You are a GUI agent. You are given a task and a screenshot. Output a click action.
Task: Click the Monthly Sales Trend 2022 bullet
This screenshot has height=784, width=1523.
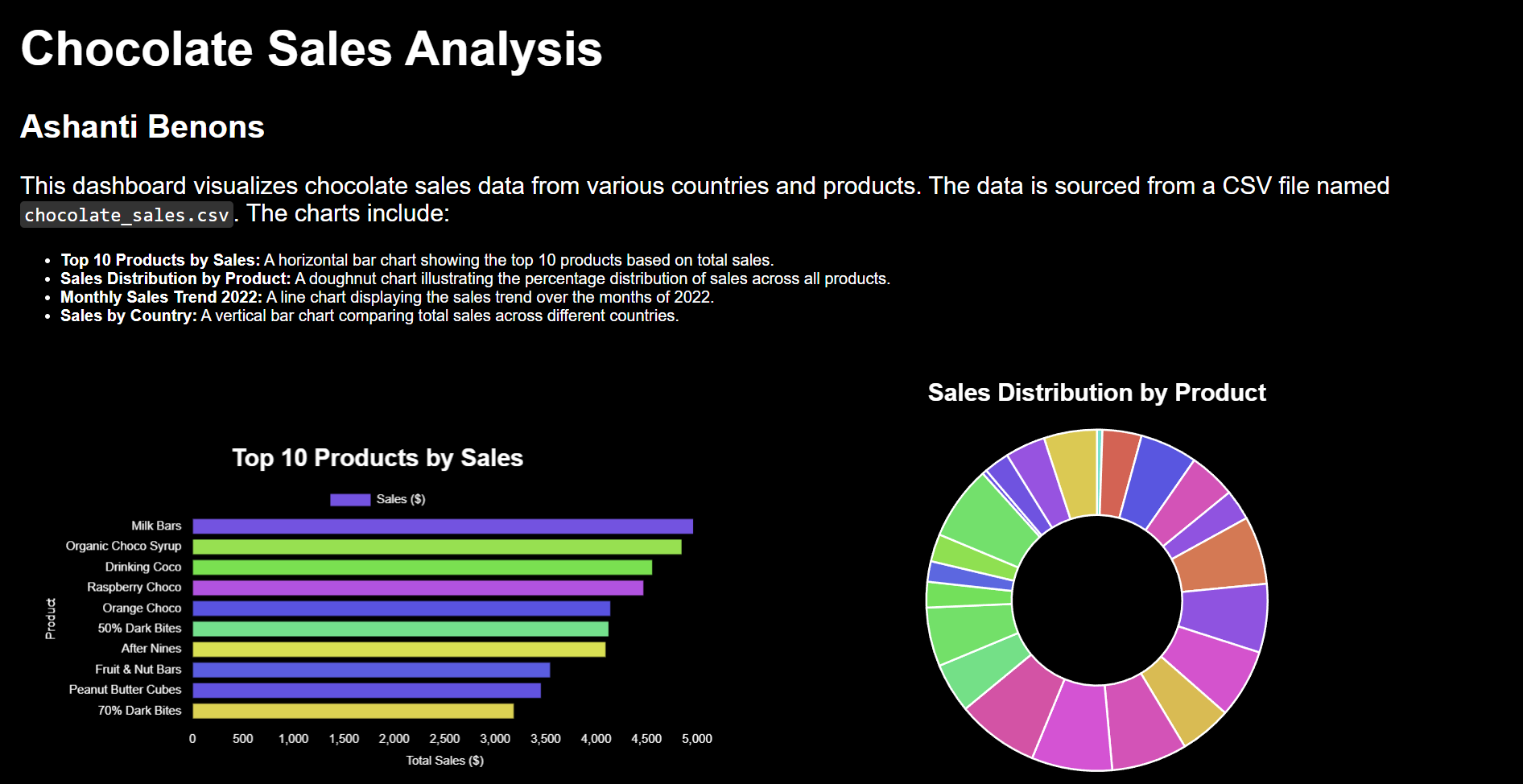pyautogui.click(x=387, y=297)
